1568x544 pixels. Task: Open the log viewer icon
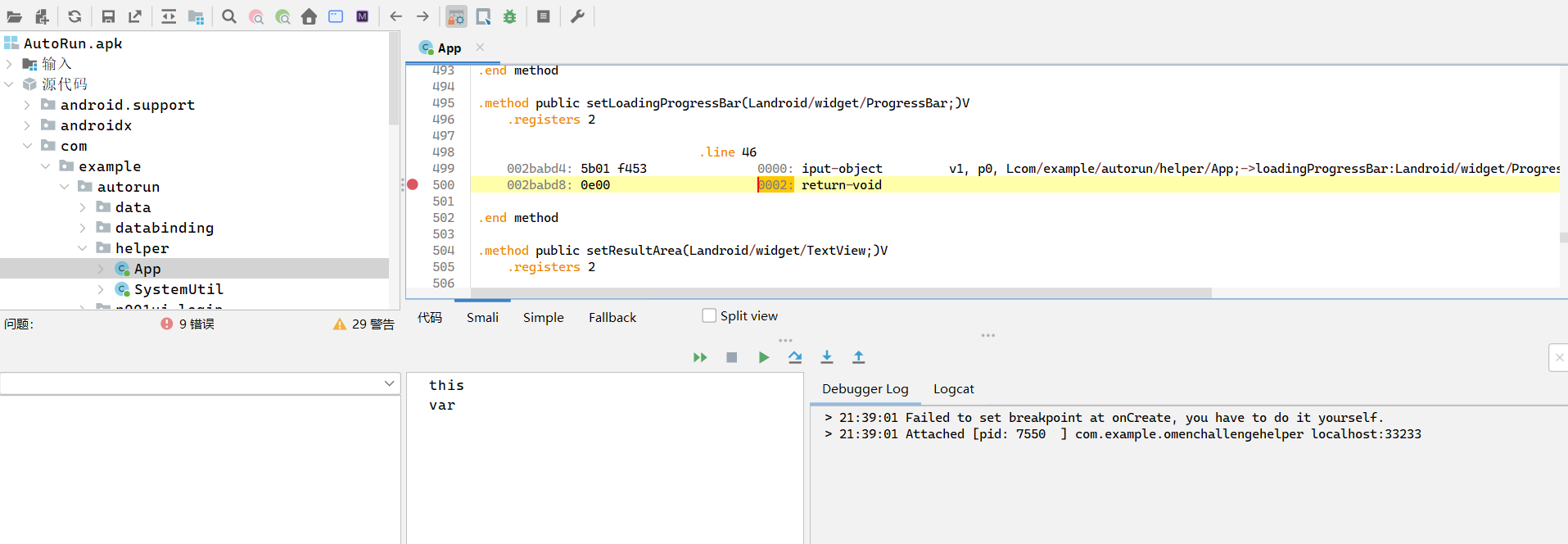(544, 16)
